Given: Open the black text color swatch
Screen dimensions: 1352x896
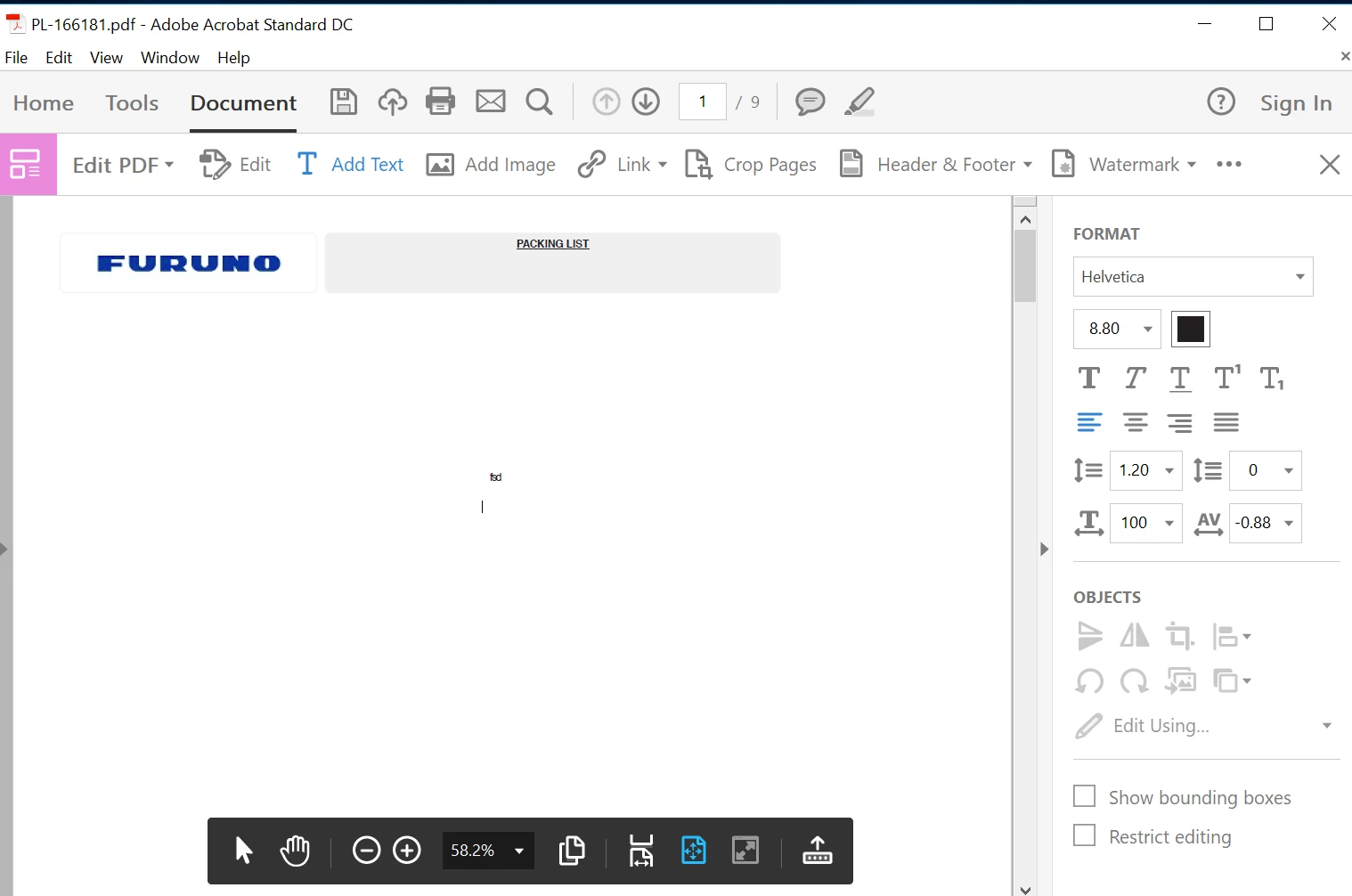Looking at the screenshot, I should point(1191,329).
